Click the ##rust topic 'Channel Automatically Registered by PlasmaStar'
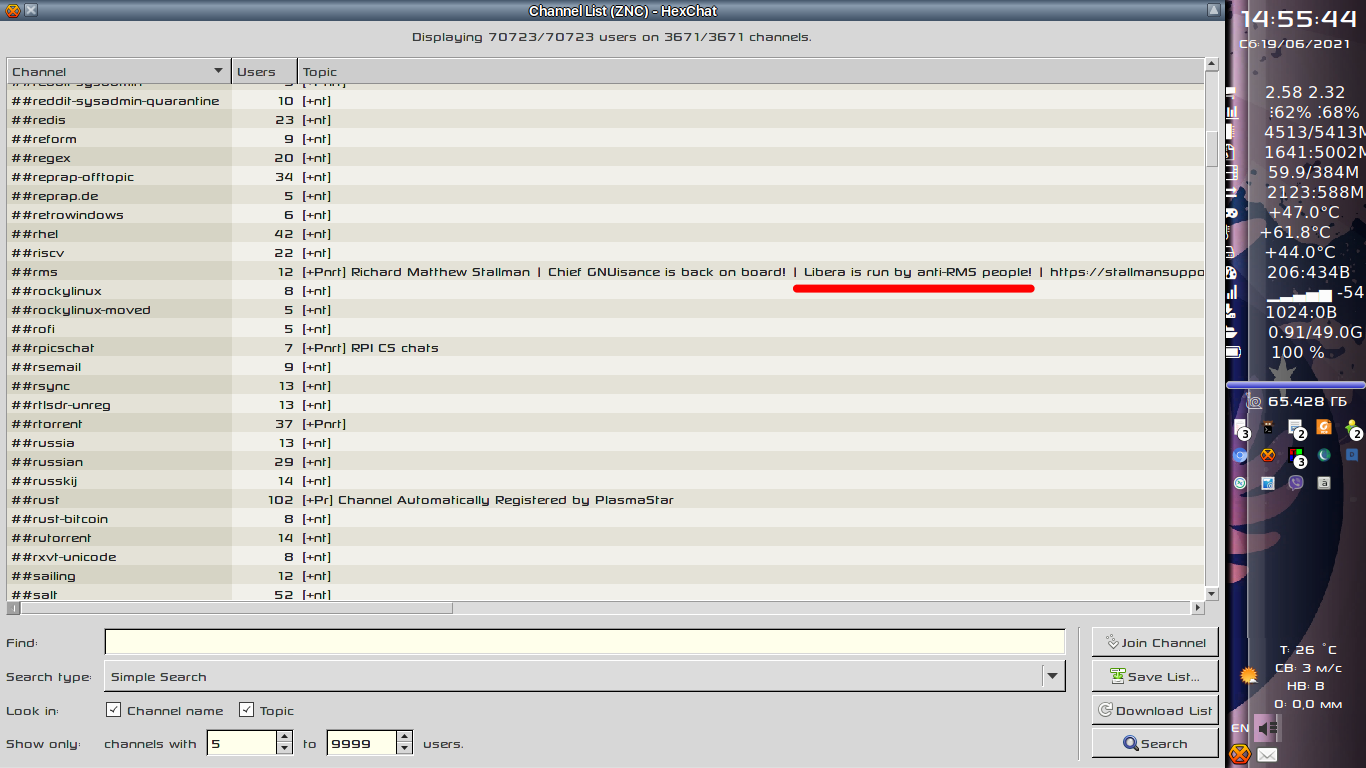The width and height of the screenshot is (1366, 768). pyautogui.click(x=506, y=500)
